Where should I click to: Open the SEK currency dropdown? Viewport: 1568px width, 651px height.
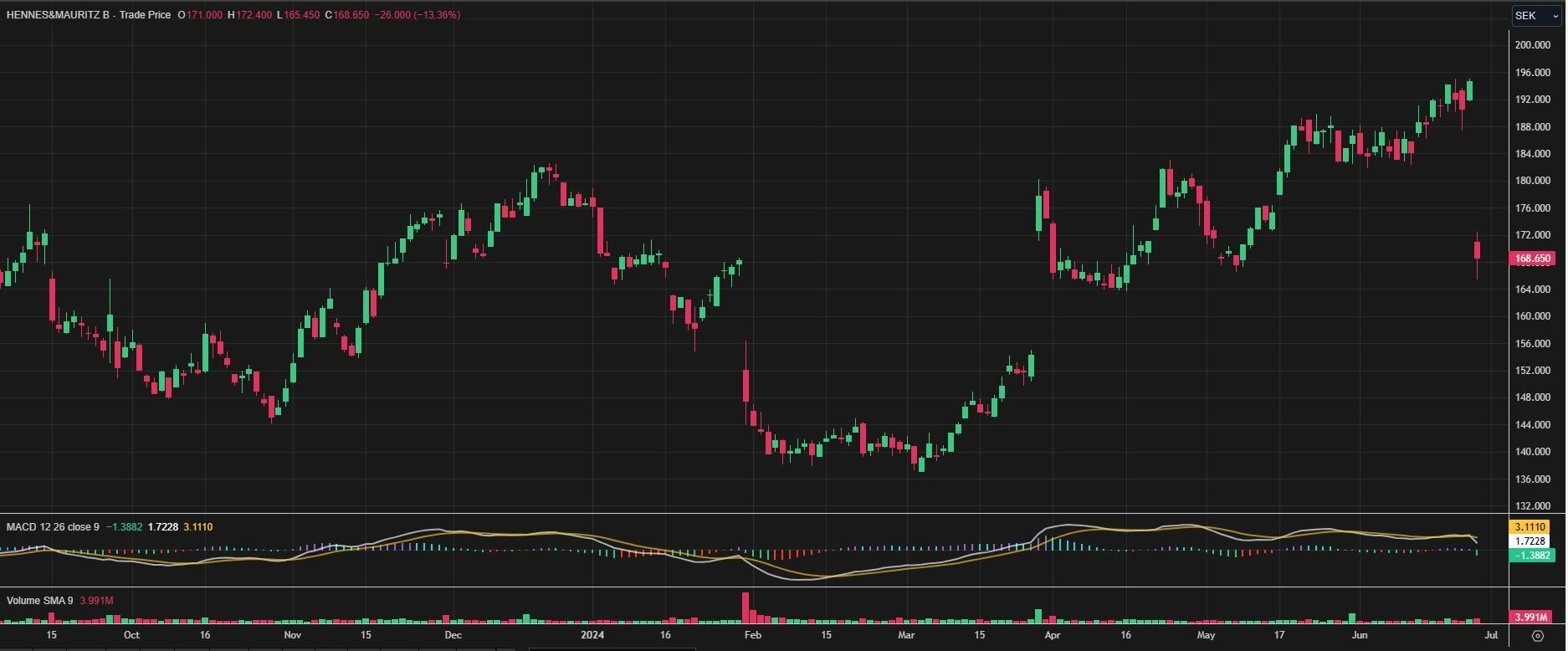(1536, 15)
